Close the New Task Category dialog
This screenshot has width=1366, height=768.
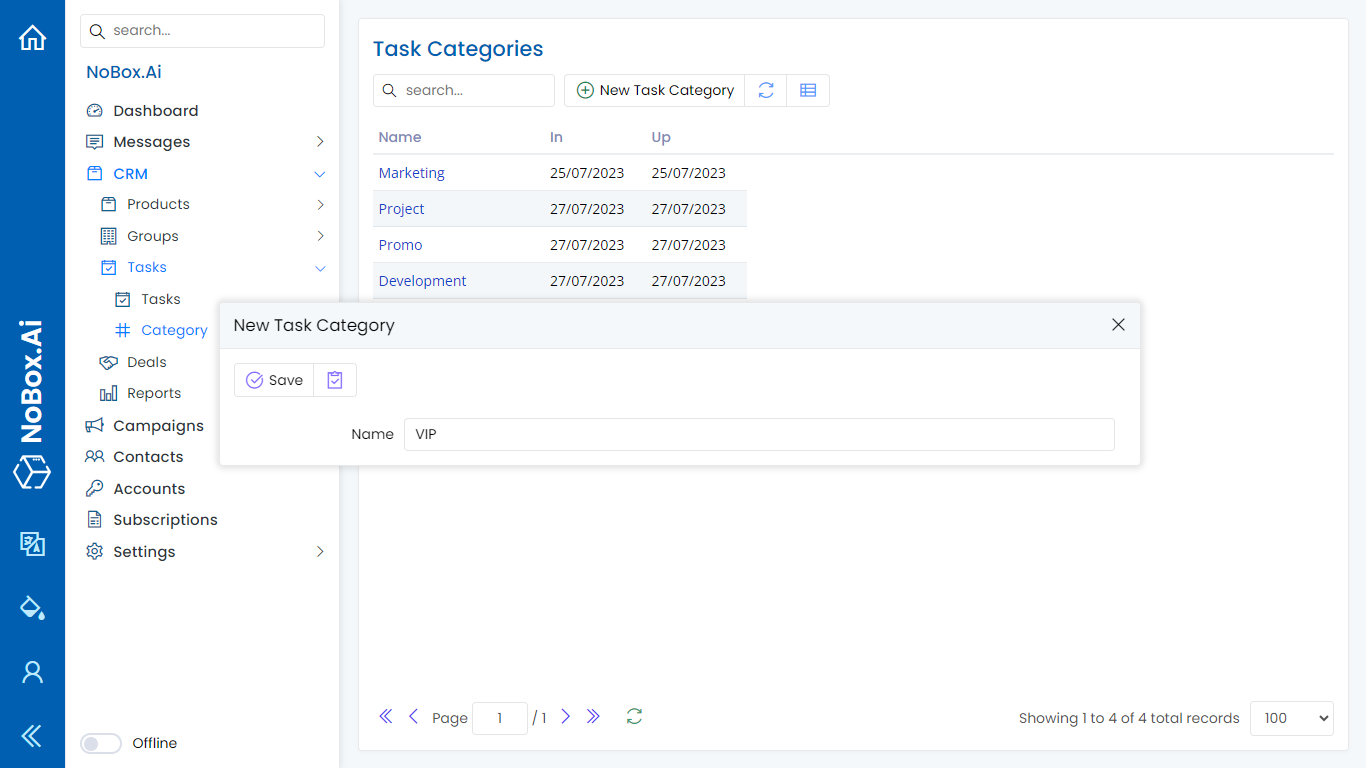[1118, 325]
